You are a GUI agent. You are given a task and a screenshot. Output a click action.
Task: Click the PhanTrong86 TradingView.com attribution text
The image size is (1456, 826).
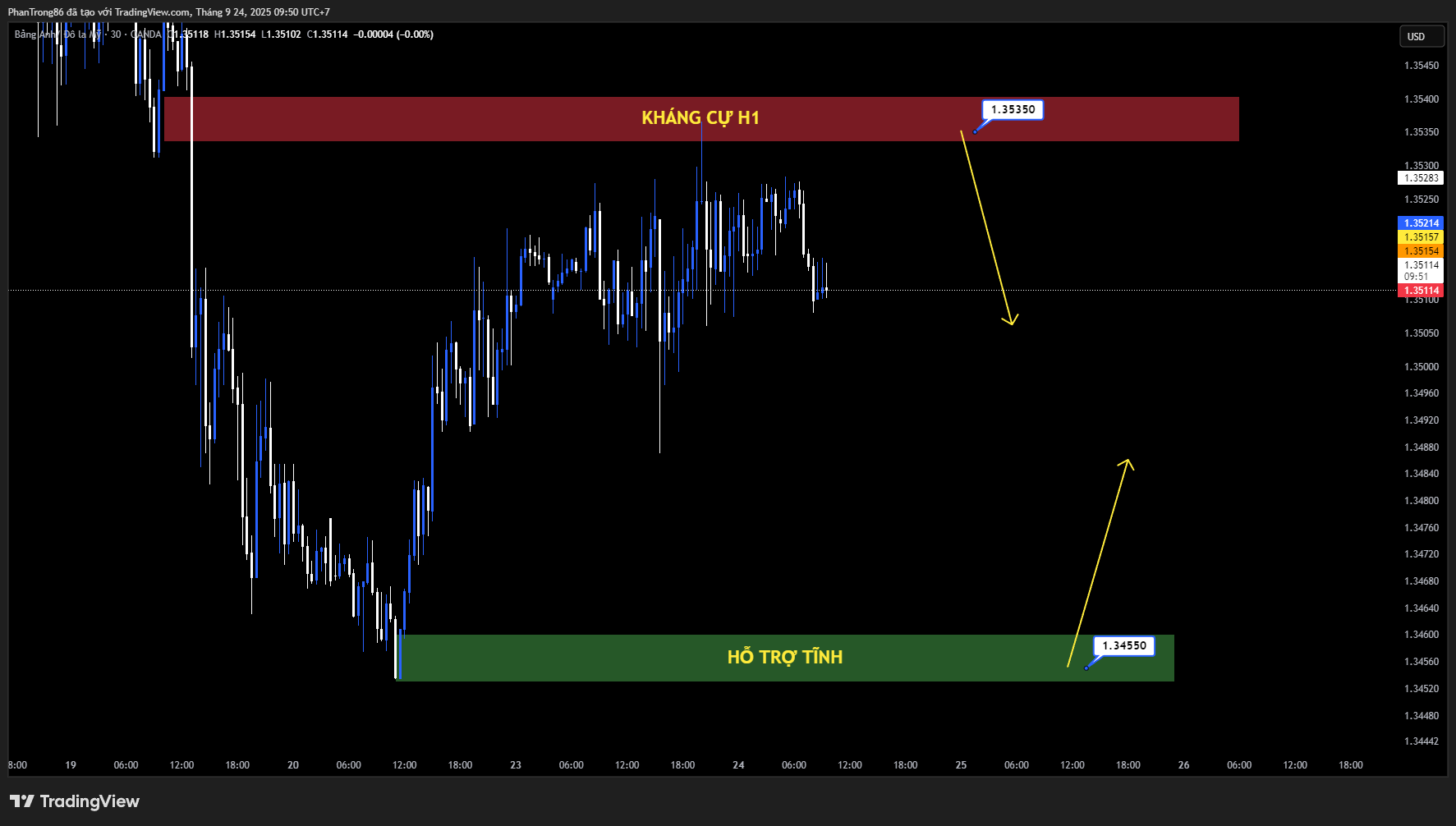pos(168,12)
